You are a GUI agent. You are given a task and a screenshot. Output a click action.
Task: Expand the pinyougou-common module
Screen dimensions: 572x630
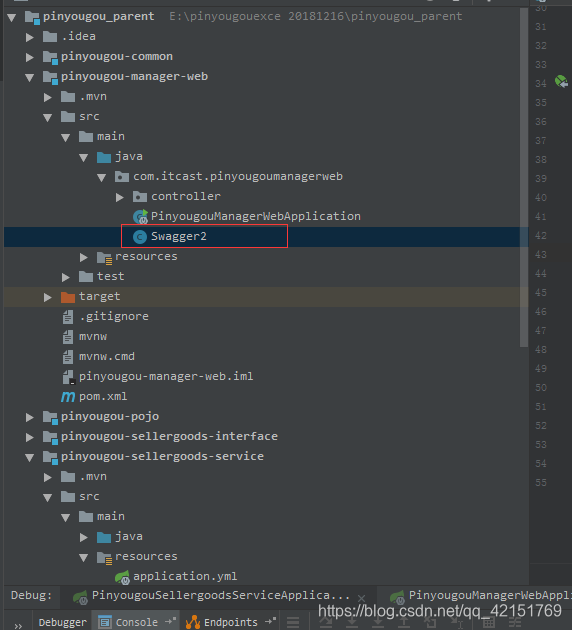point(30,57)
